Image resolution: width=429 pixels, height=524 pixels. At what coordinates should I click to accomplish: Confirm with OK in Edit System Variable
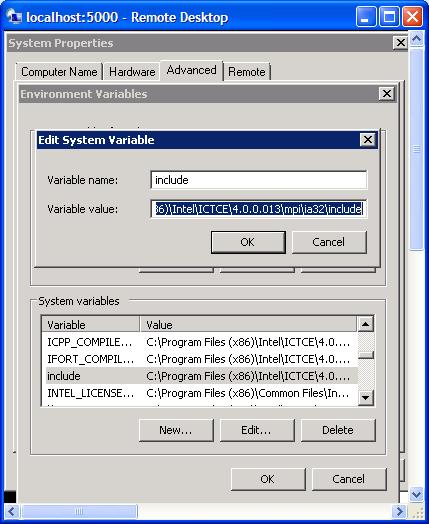click(x=248, y=242)
